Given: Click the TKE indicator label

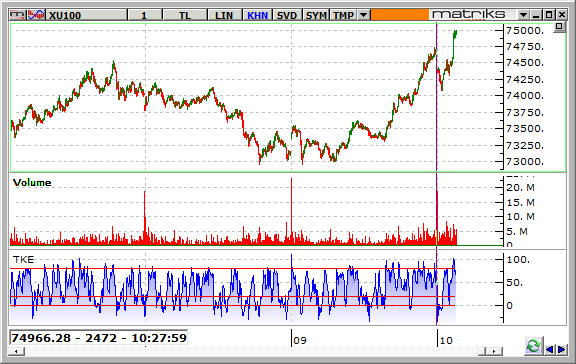Looking at the screenshot, I should (x=24, y=260).
